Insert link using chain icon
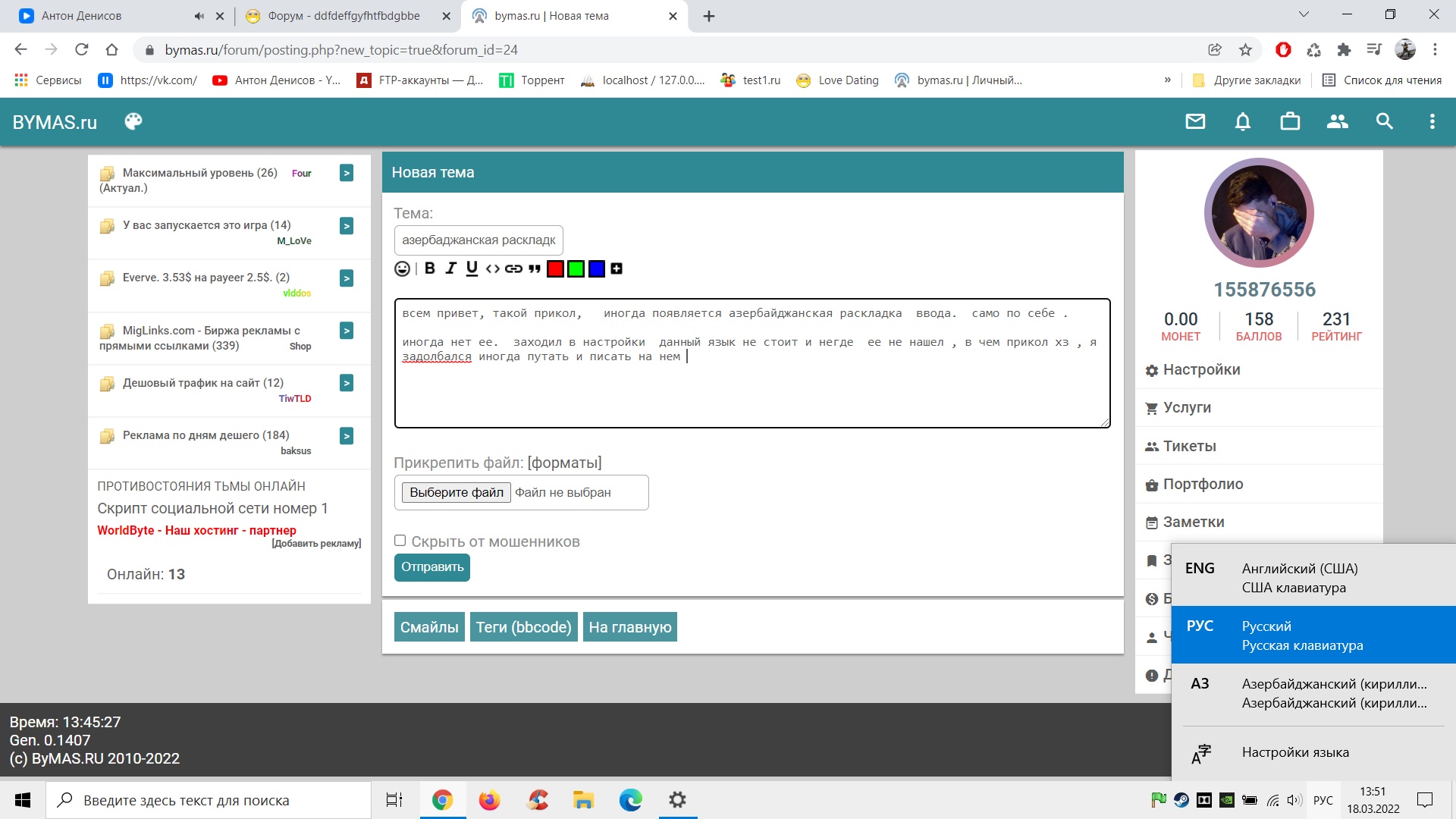1456x819 pixels. [x=513, y=268]
